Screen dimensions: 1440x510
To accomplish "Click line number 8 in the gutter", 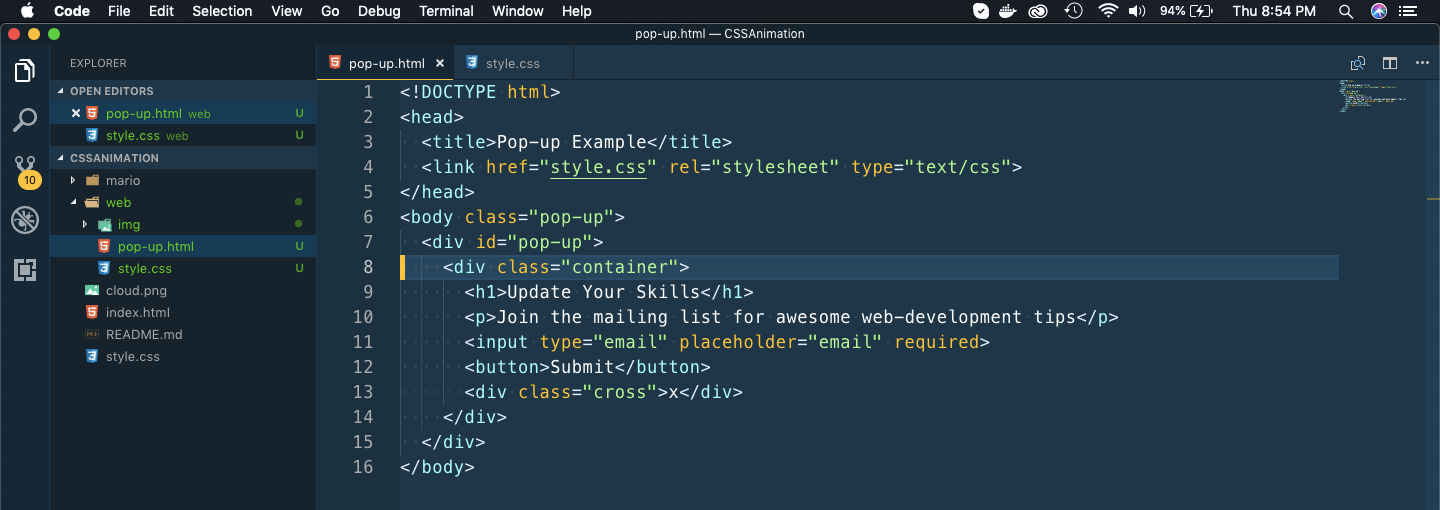I will click(x=368, y=267).
